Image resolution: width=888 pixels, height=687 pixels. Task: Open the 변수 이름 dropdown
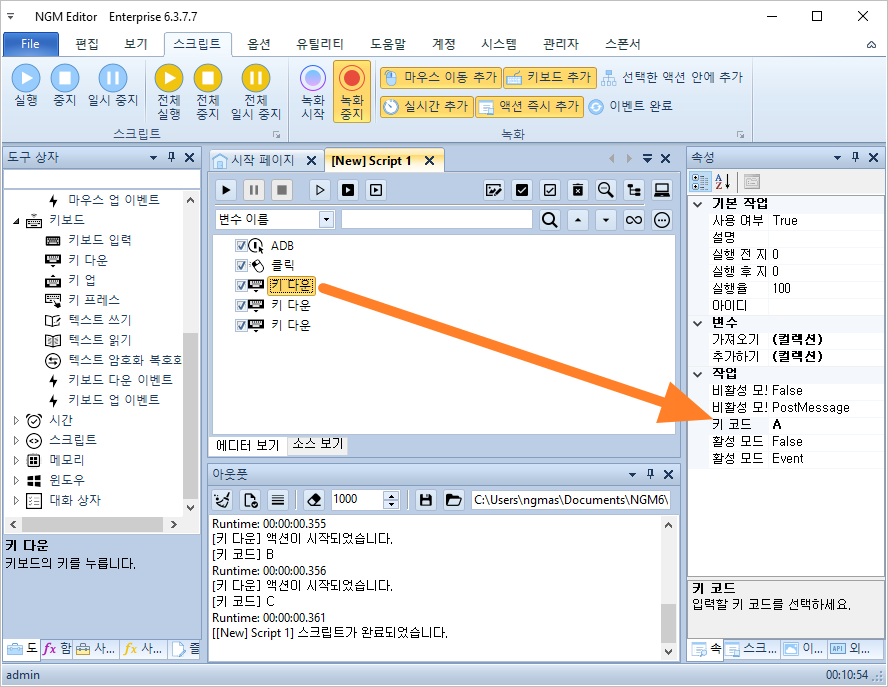coord(326,220)
